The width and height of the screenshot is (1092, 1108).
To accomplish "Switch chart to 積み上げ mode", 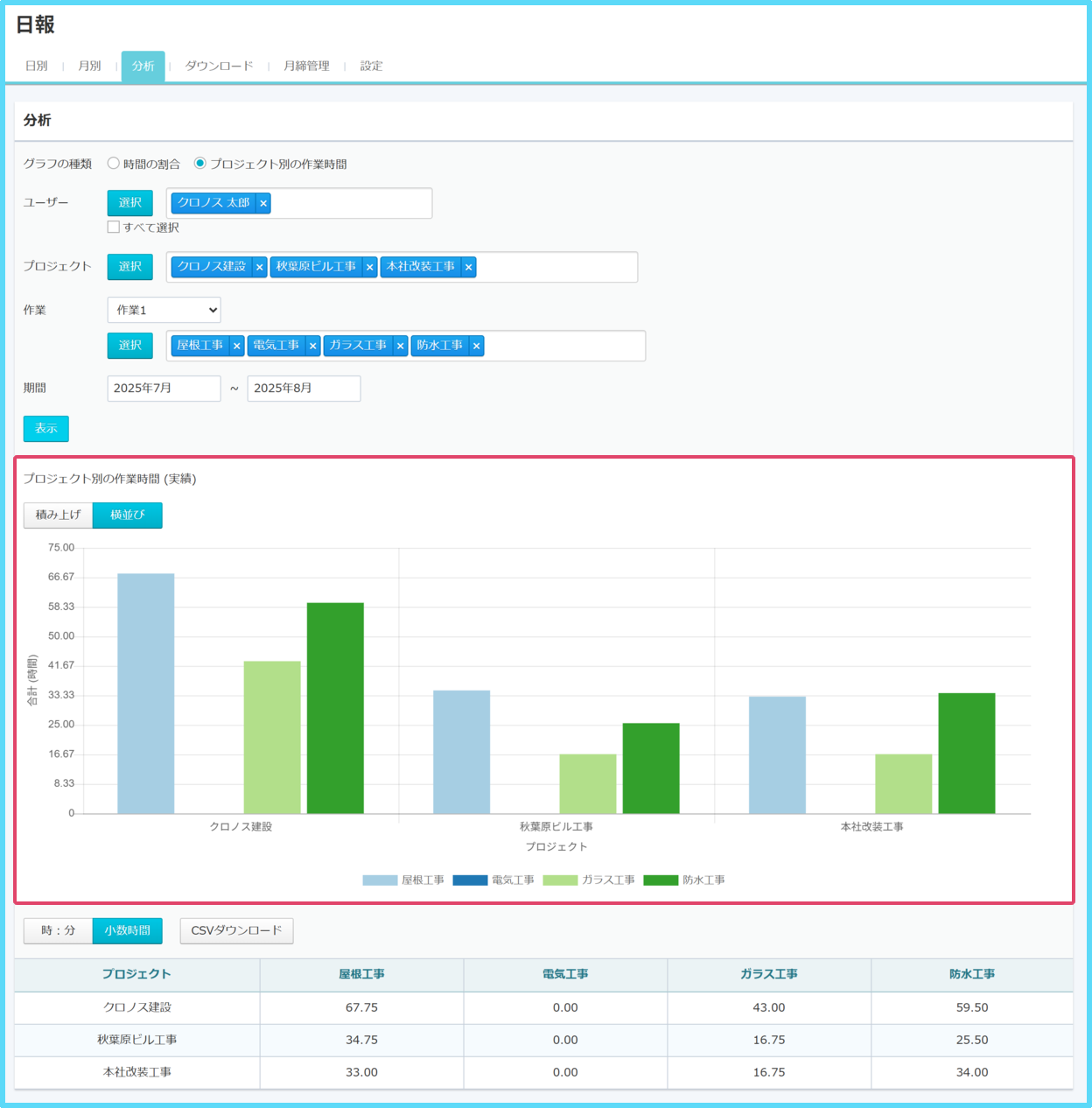I will pyautogui.click(x=58, y=515).
